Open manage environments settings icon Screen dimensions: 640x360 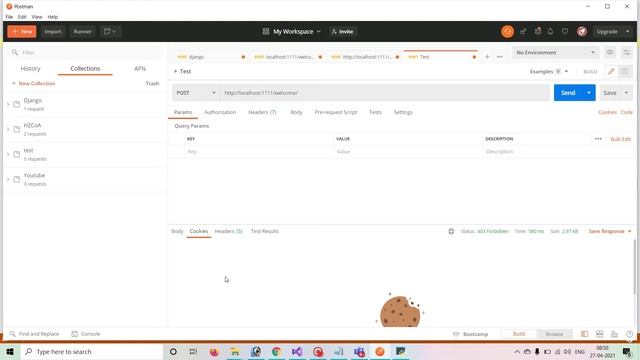(627, 52)
